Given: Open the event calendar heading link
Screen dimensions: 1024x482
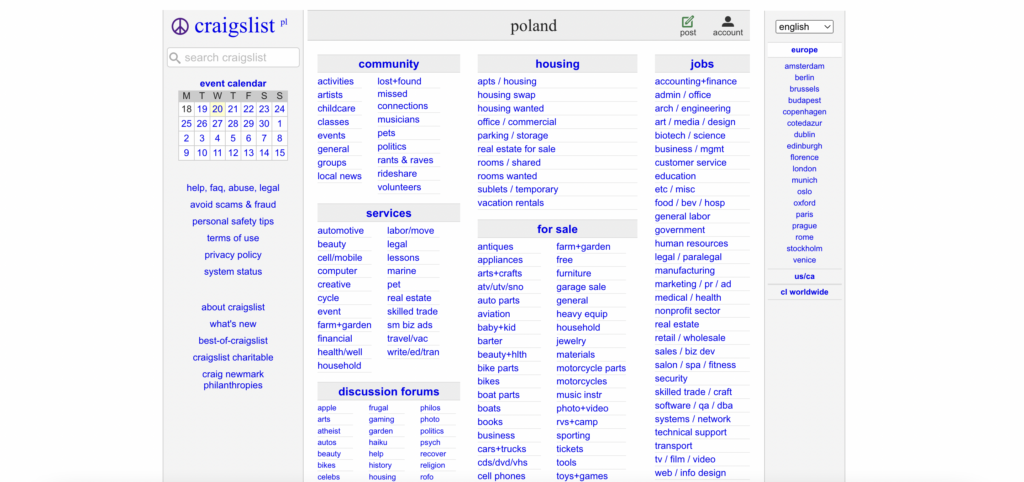Looking at the screenshot, I should (233, 83).
